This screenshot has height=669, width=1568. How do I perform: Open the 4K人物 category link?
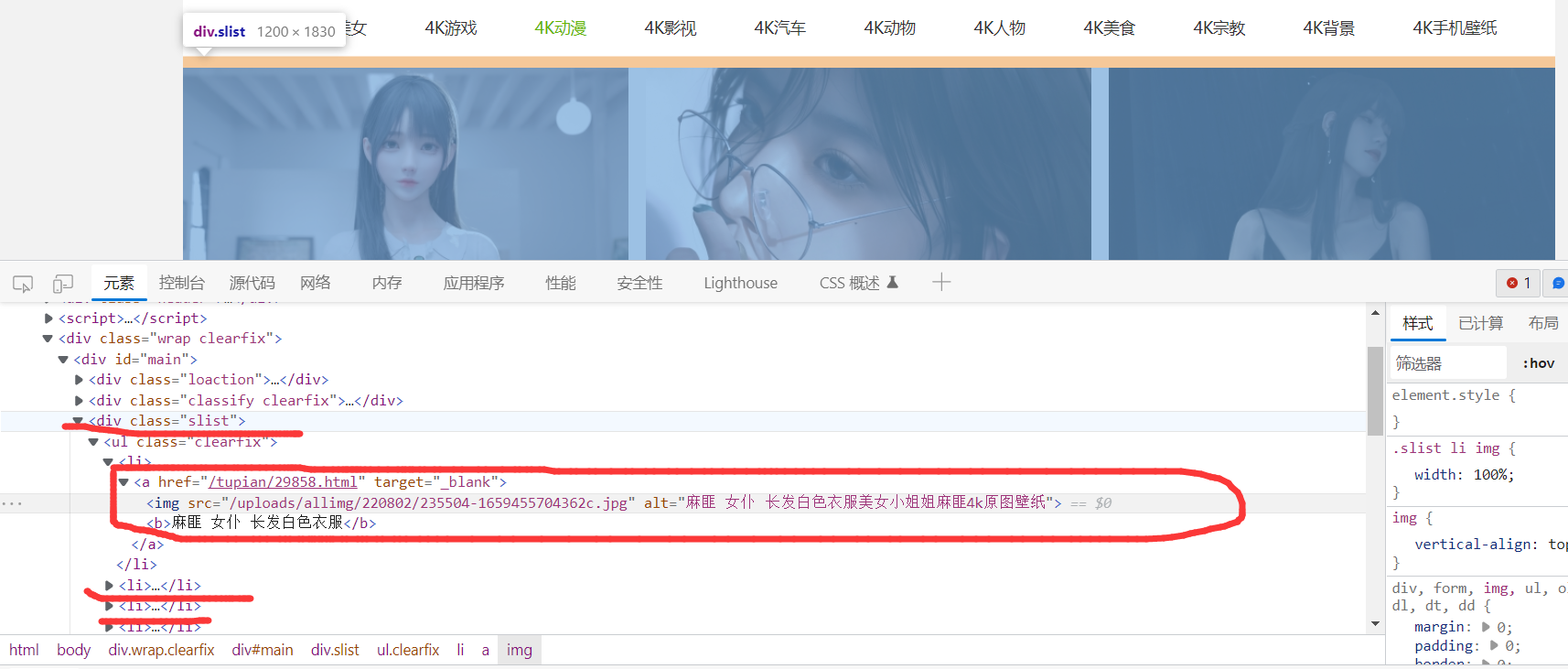[x=1000, y=28]
